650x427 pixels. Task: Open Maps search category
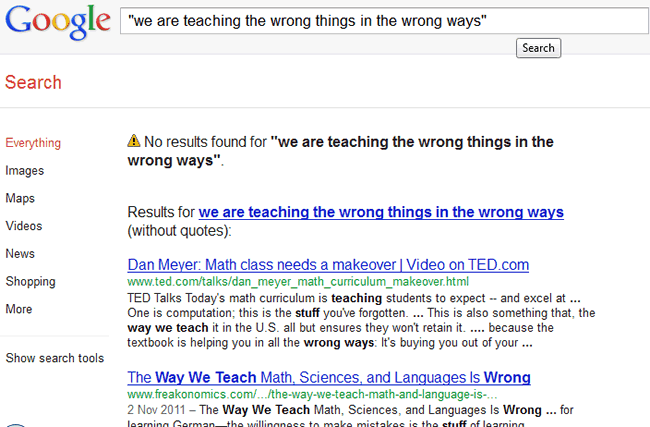coord(22,199)
